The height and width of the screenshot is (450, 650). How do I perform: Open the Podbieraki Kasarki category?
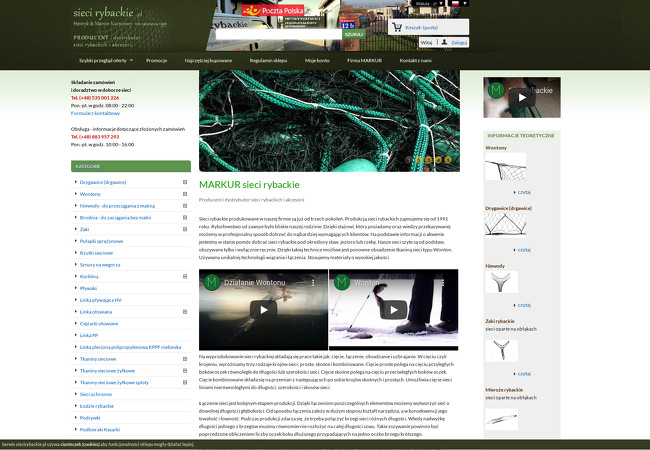click(x=100, y=430)
